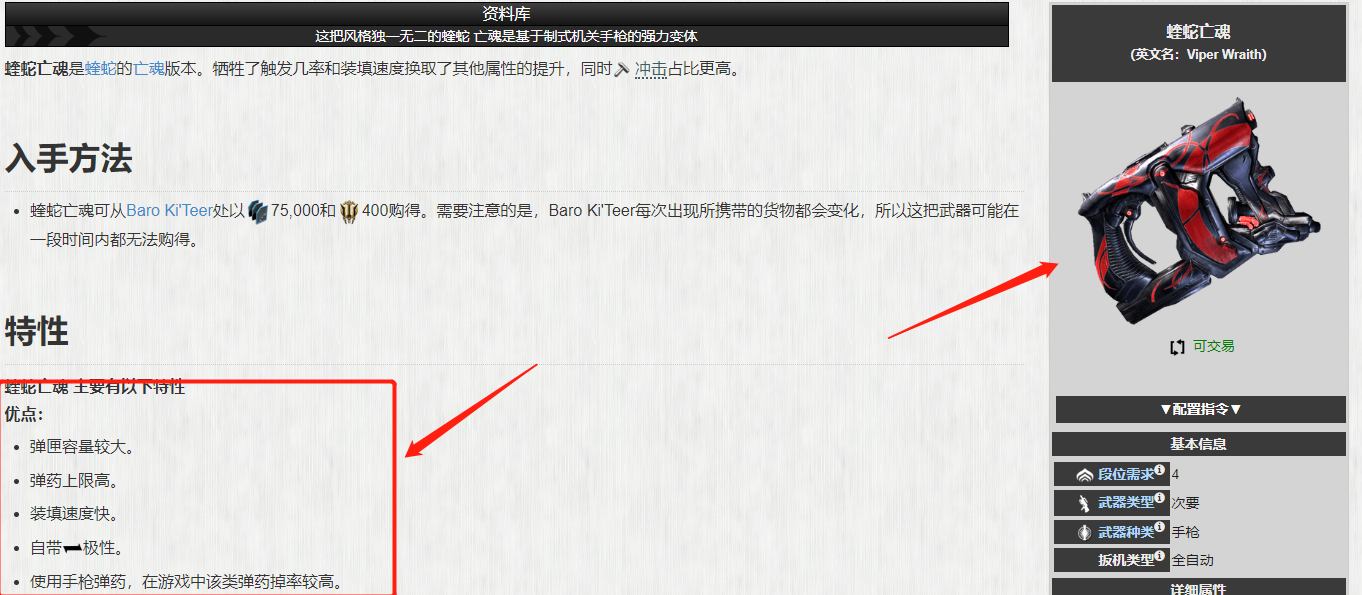Expand the 配置指令 collapsible bar
The image size is (1362, 595).
(1200, 409)
